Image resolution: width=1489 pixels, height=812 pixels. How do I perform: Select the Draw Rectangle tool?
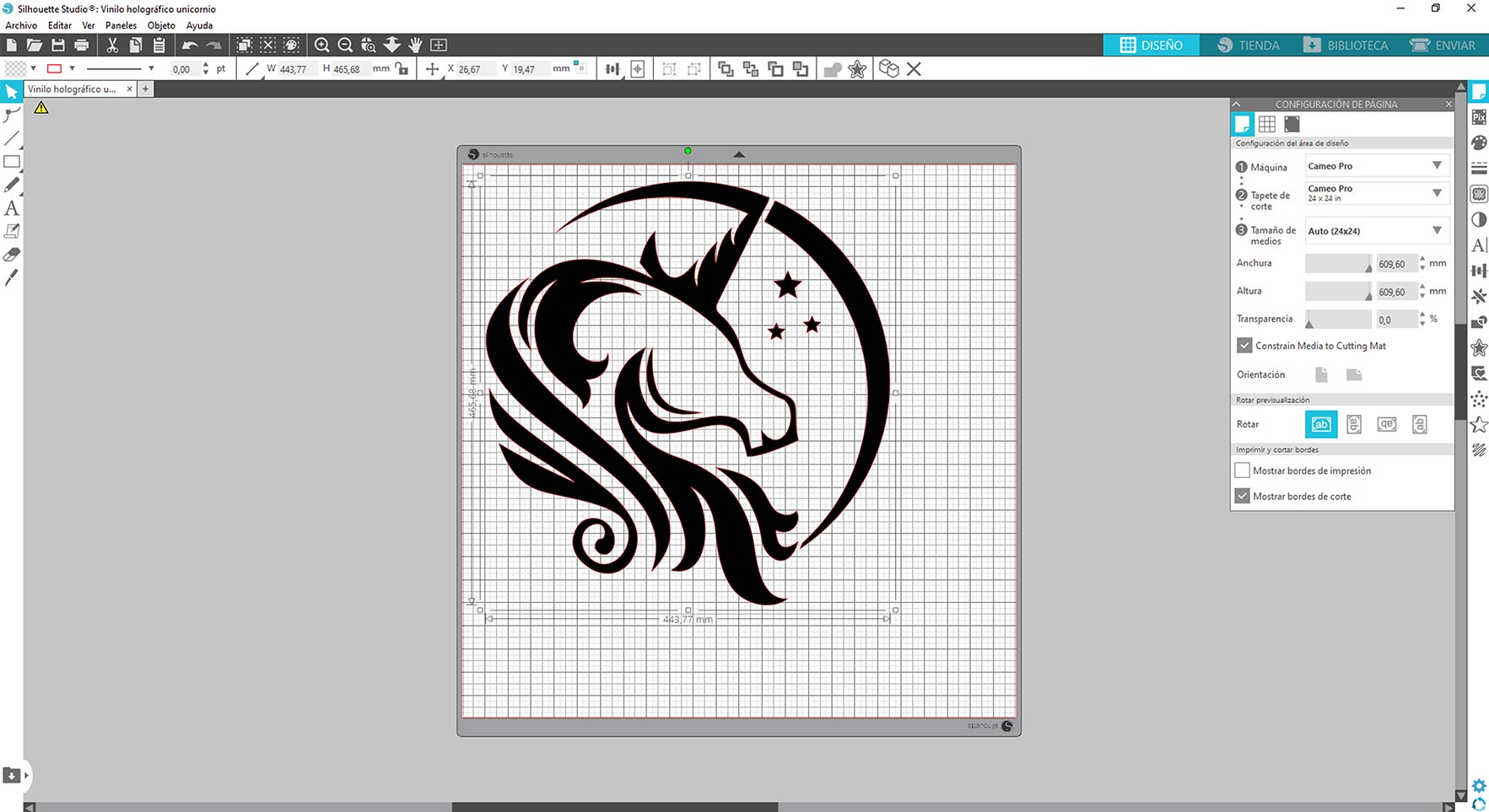point(12,162)
